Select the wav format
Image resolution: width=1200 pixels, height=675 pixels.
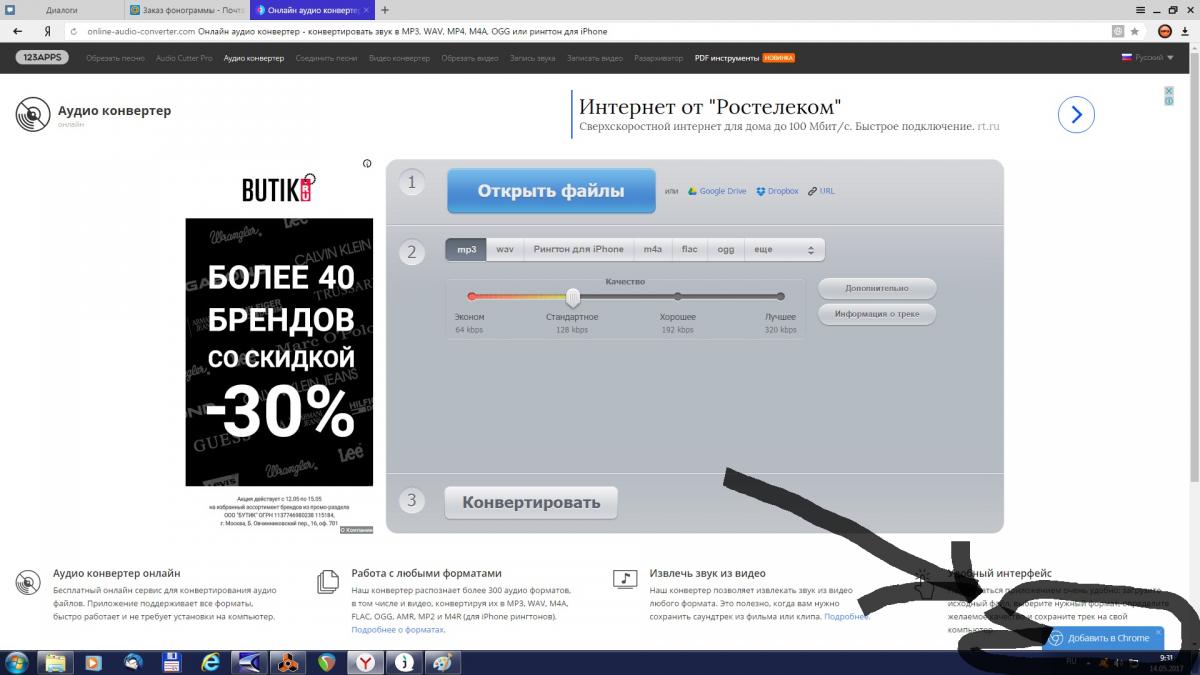(x=505, y=249)
